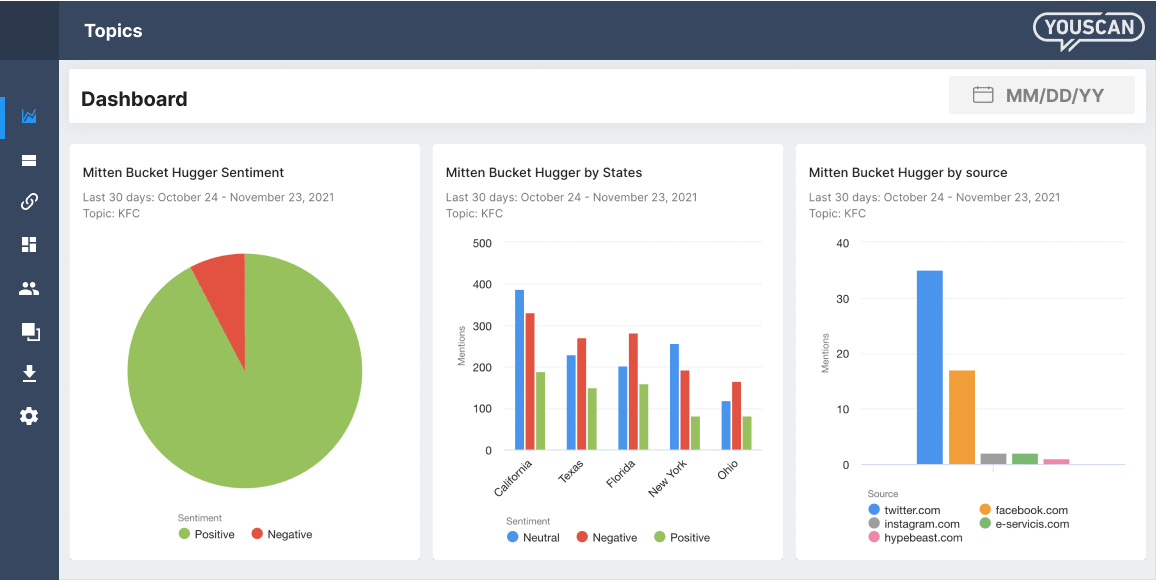Click Ohio's blue Neutral bar
This screenshot has height=580, width=1156.
click(725, 425)
